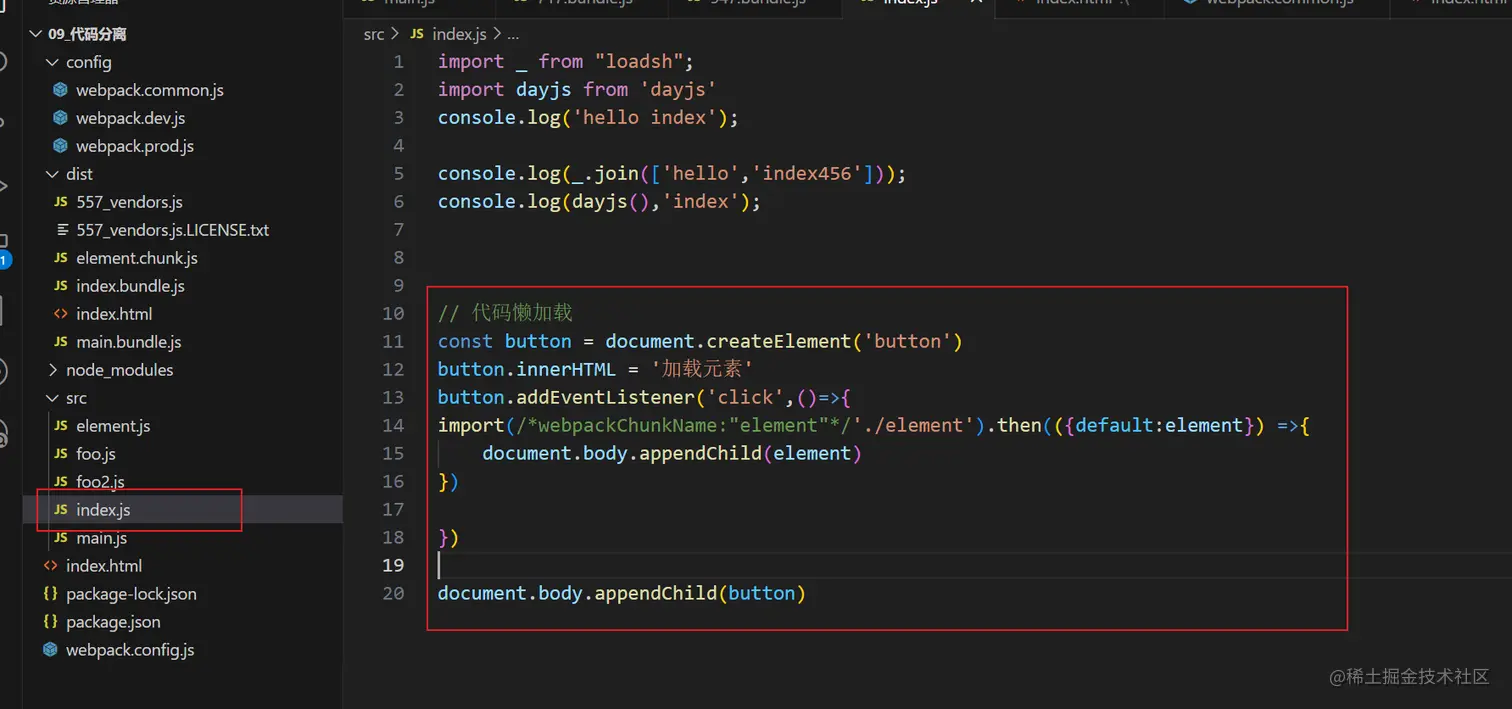This screenshot has width=1512, height=709.
Task: Click the button.addEventListener('click' line
Action: pyautogui.click(x=644, y=398)
